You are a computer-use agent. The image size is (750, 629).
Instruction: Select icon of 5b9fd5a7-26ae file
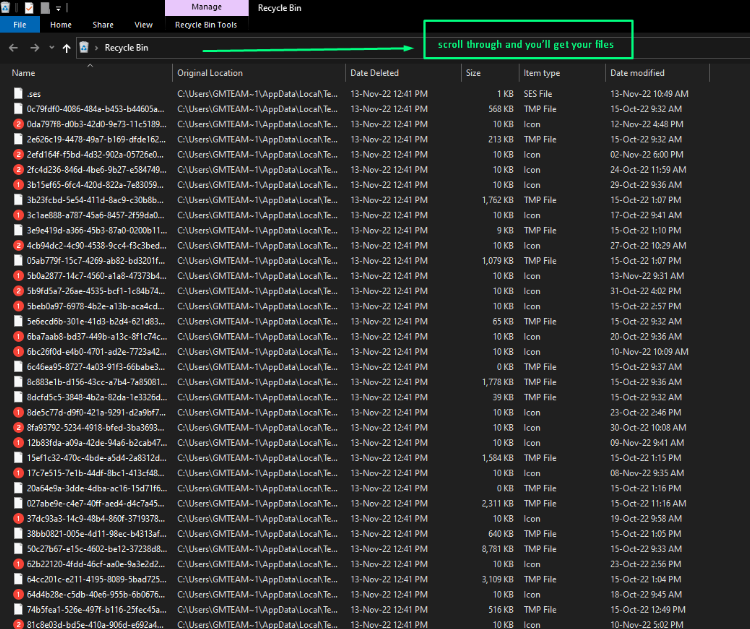point(18,291)
